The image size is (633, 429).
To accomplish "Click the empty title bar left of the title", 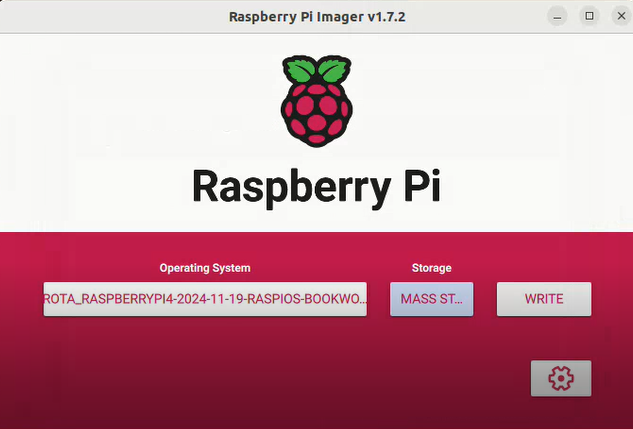I will [x=100, y=16].
